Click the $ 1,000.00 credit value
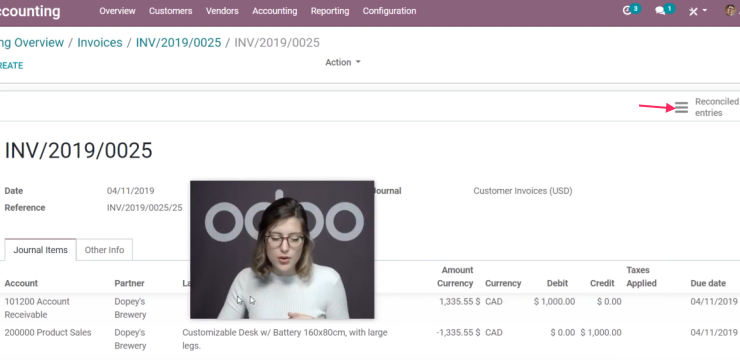The height and width of the screenshot is (360, 740). coord(601,333)
